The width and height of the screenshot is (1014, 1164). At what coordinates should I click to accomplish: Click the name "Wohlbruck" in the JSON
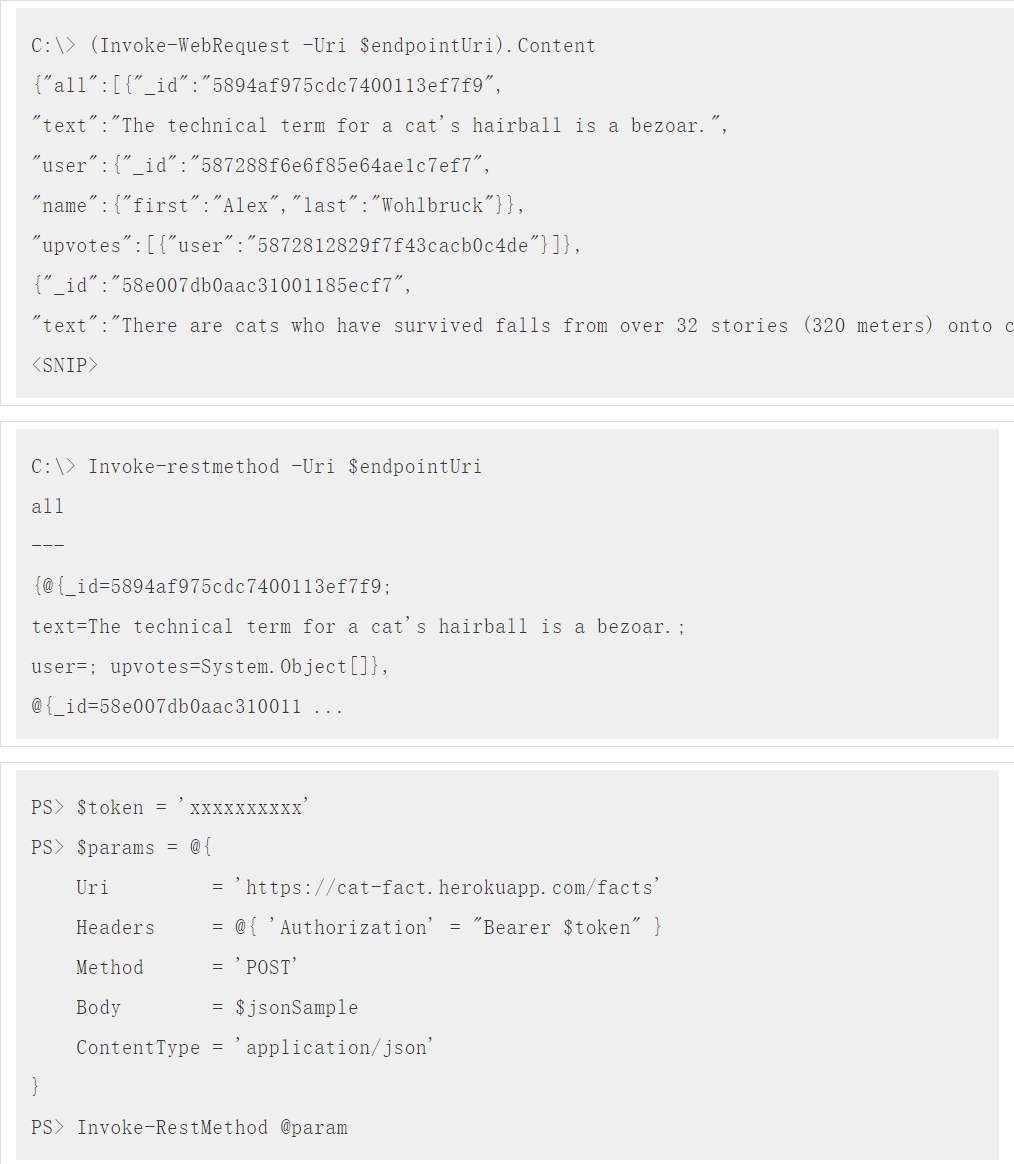tap(440, 206)
